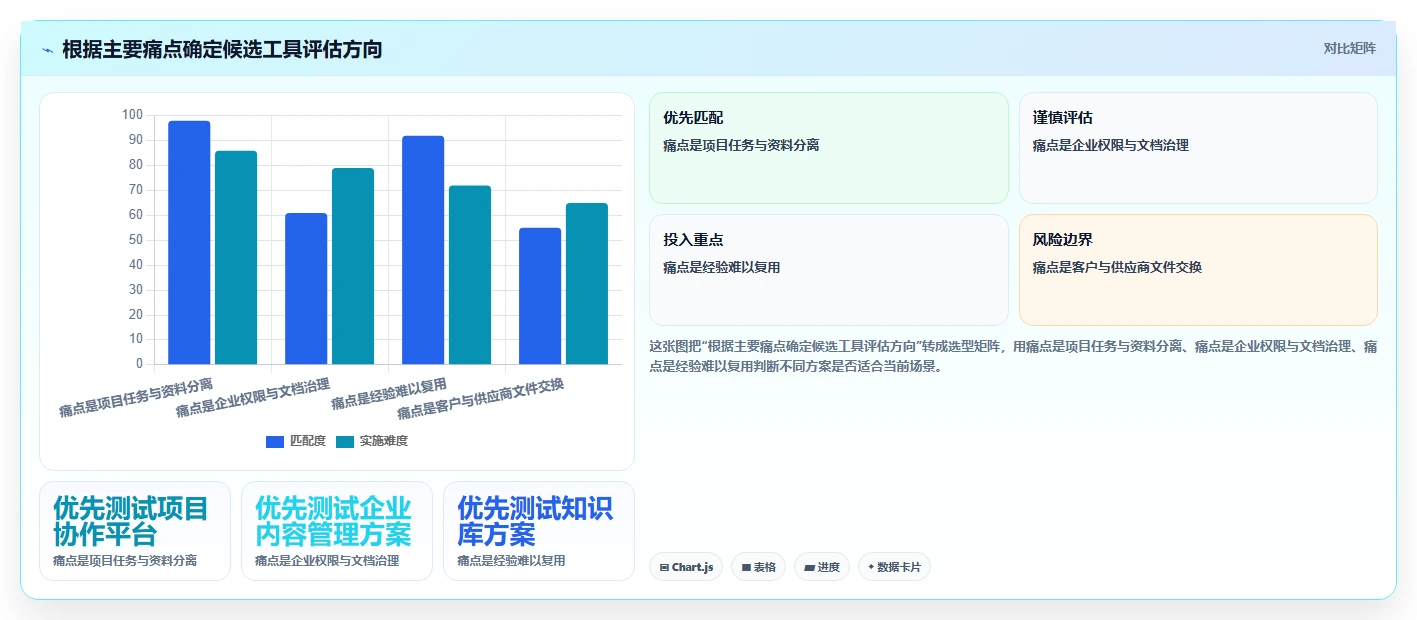Screen dimensions: 1417x620
Task: Click the blue 匹配度 bar for 痛点是项目任务与资料分离
Action: click(189, 242)
